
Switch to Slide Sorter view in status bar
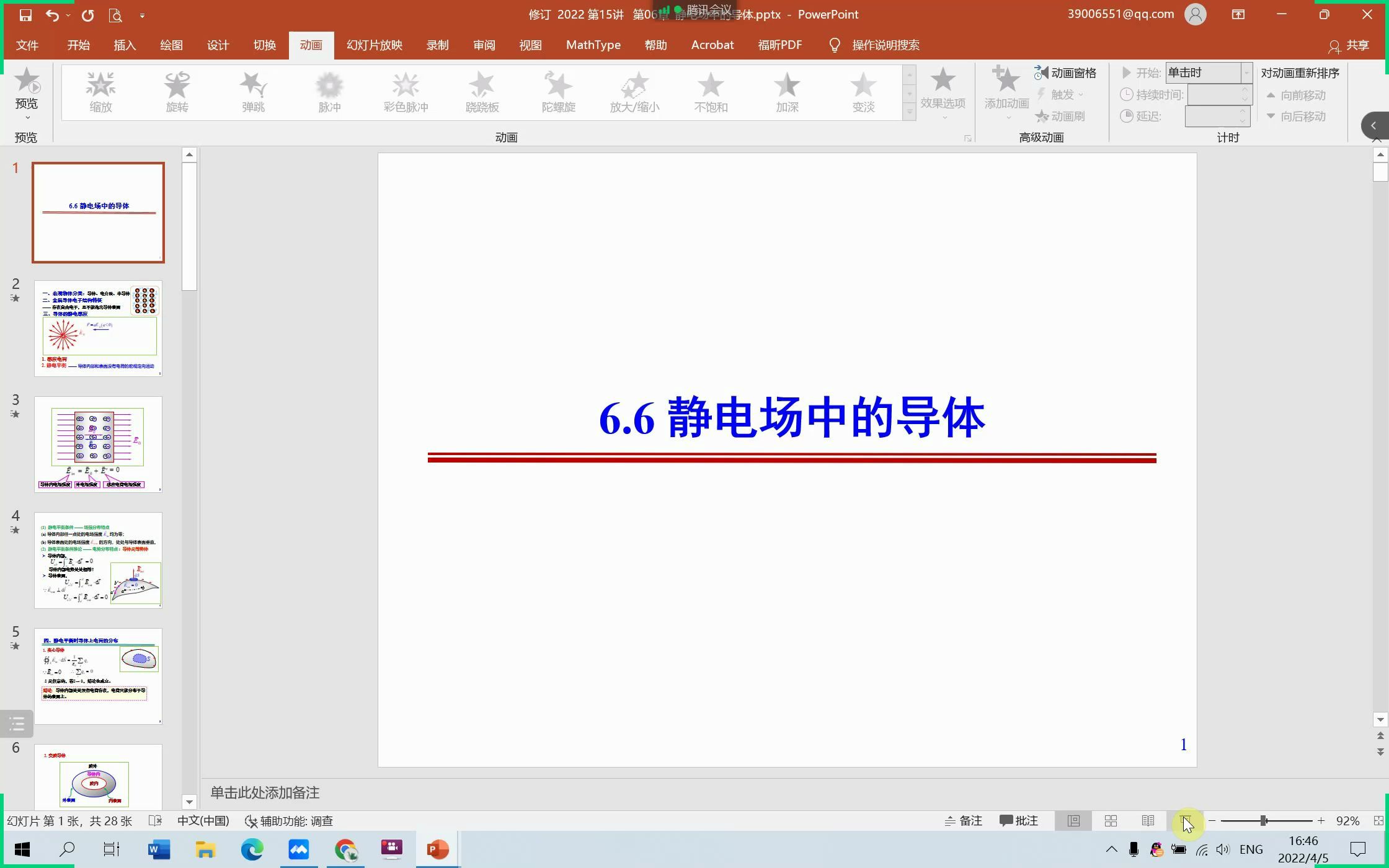click(x=1110, y=820)
